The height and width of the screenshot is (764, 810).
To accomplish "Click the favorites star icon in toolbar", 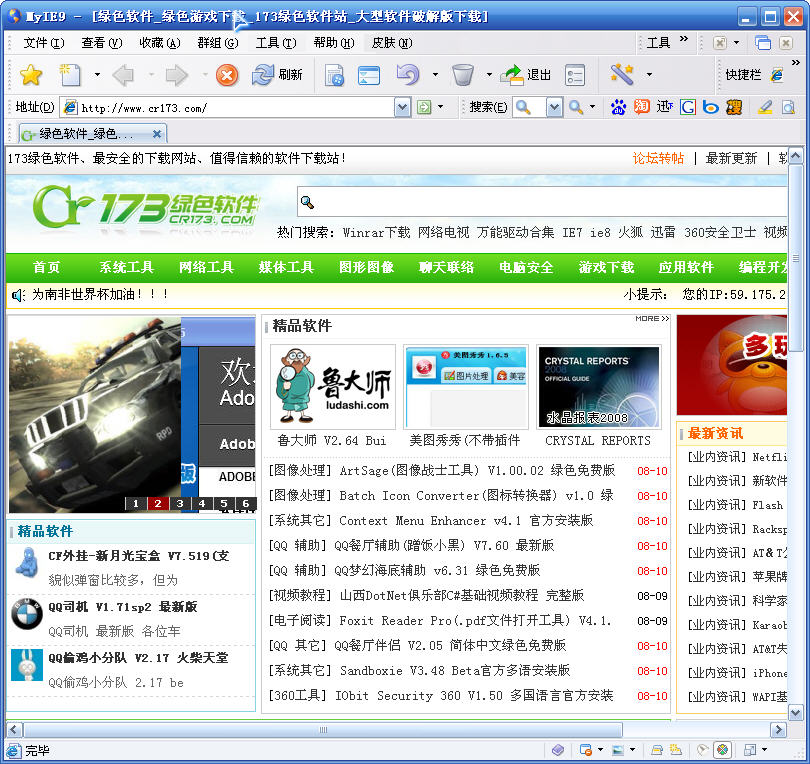I will pos(31,75).
